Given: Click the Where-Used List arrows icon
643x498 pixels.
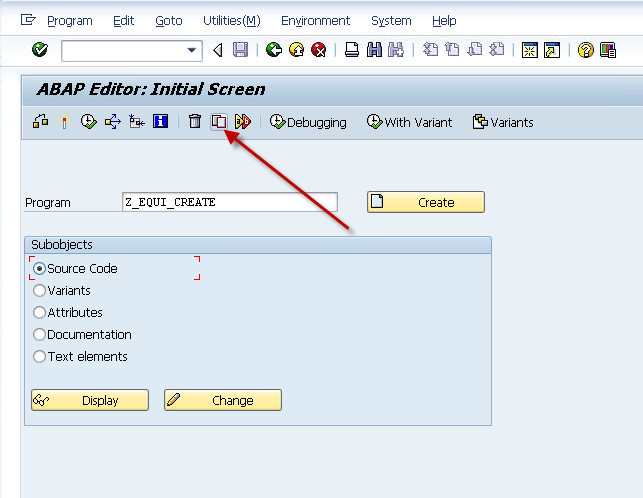Looking at the screenshot, I should click(113, 122).
